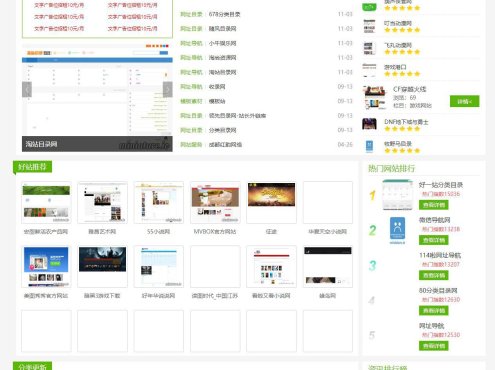Click the 好站推荐 section header
The width and height of the screenshot is (495, 370).
point(32,167)
